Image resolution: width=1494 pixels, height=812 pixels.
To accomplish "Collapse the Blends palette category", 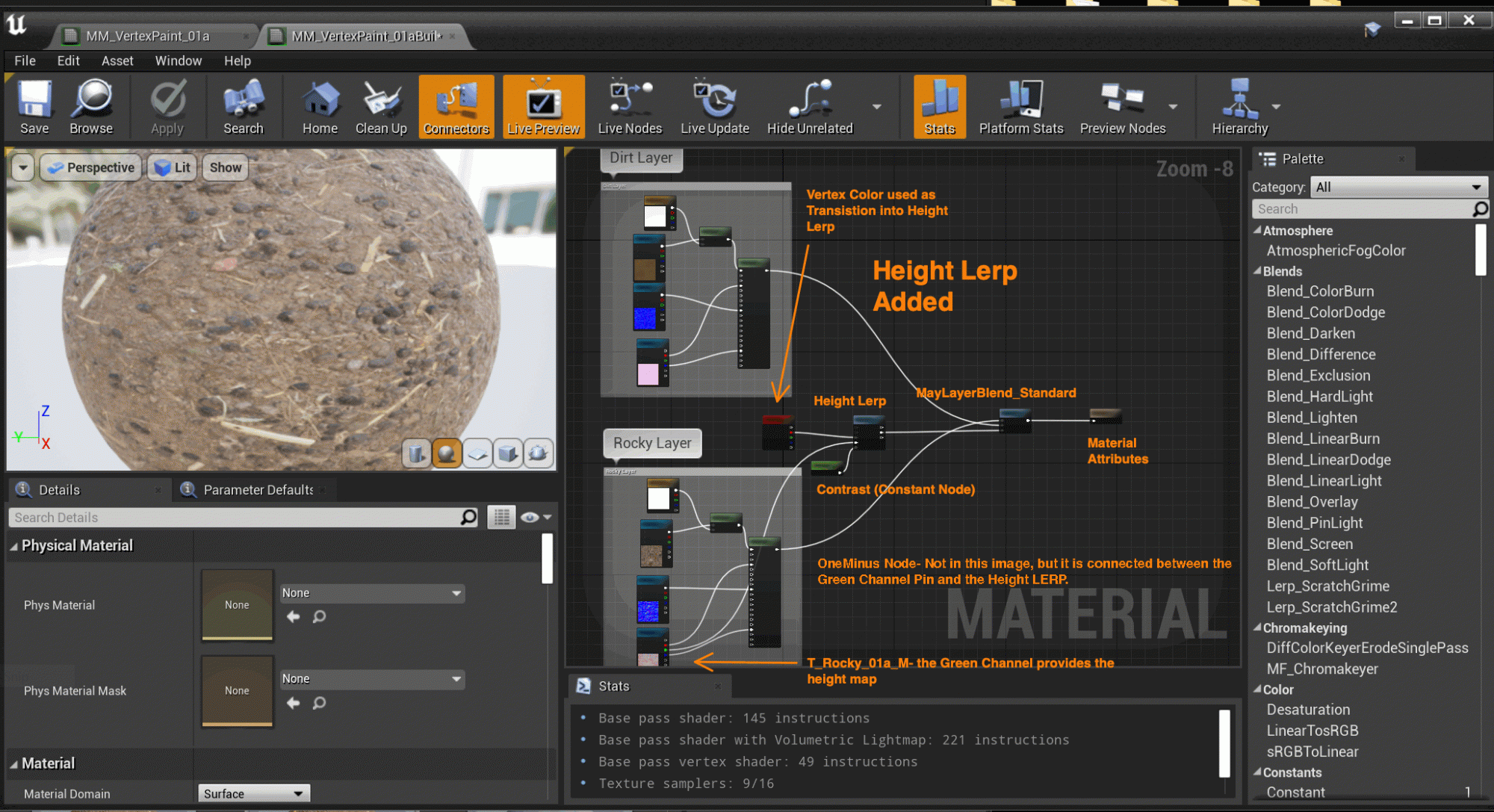I will (x=1258, y=271).
